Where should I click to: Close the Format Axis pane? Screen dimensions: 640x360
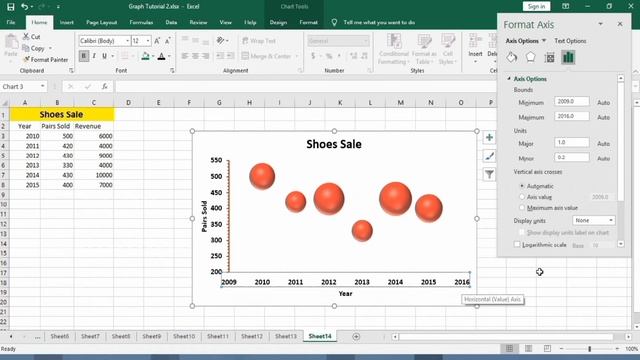point(620,24)
